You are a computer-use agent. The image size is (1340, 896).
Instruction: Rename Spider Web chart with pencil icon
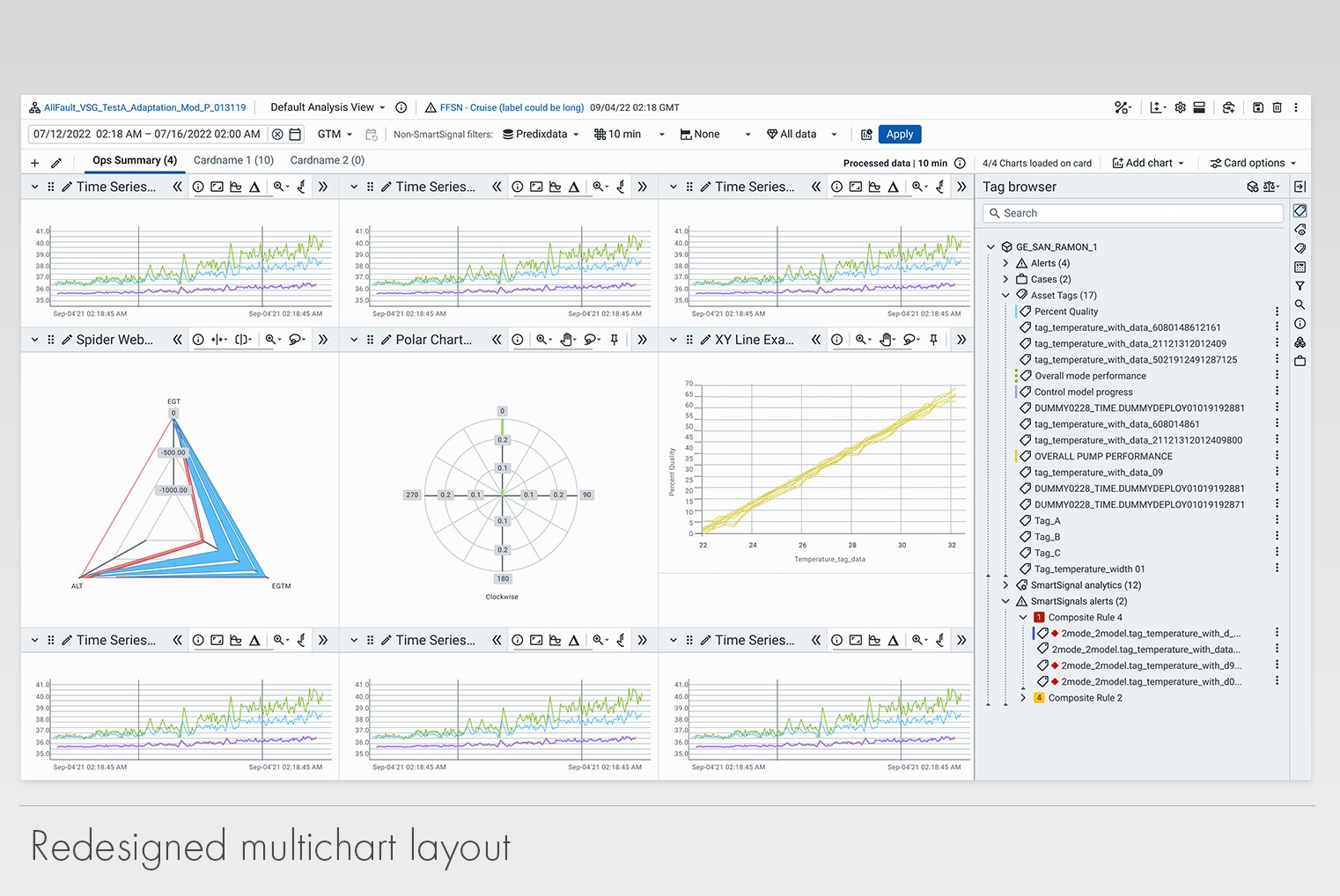pyautogui.click(x=67, y=340)
